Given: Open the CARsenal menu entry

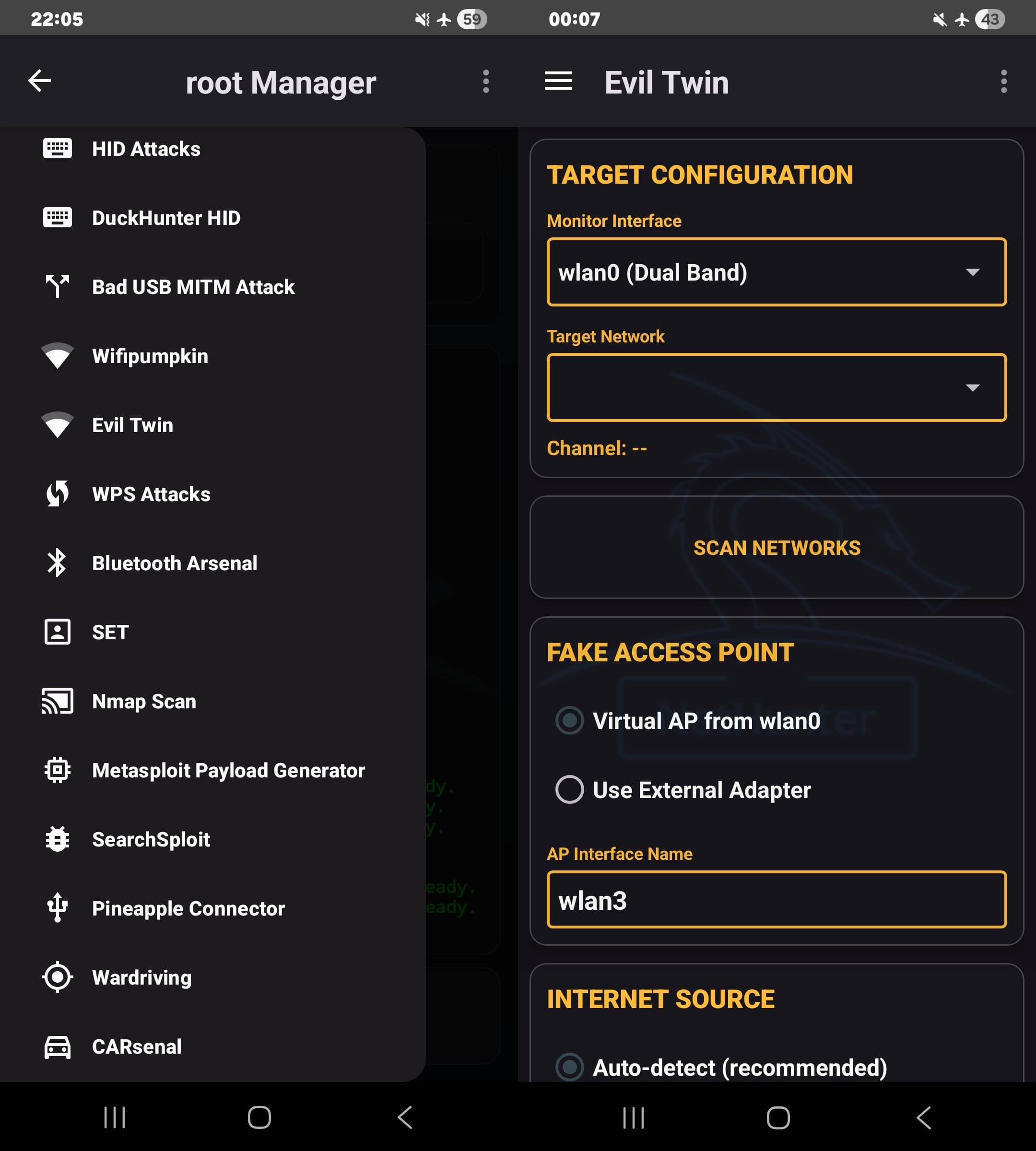Looking at the screenshot, I should tap(213, 1046).
